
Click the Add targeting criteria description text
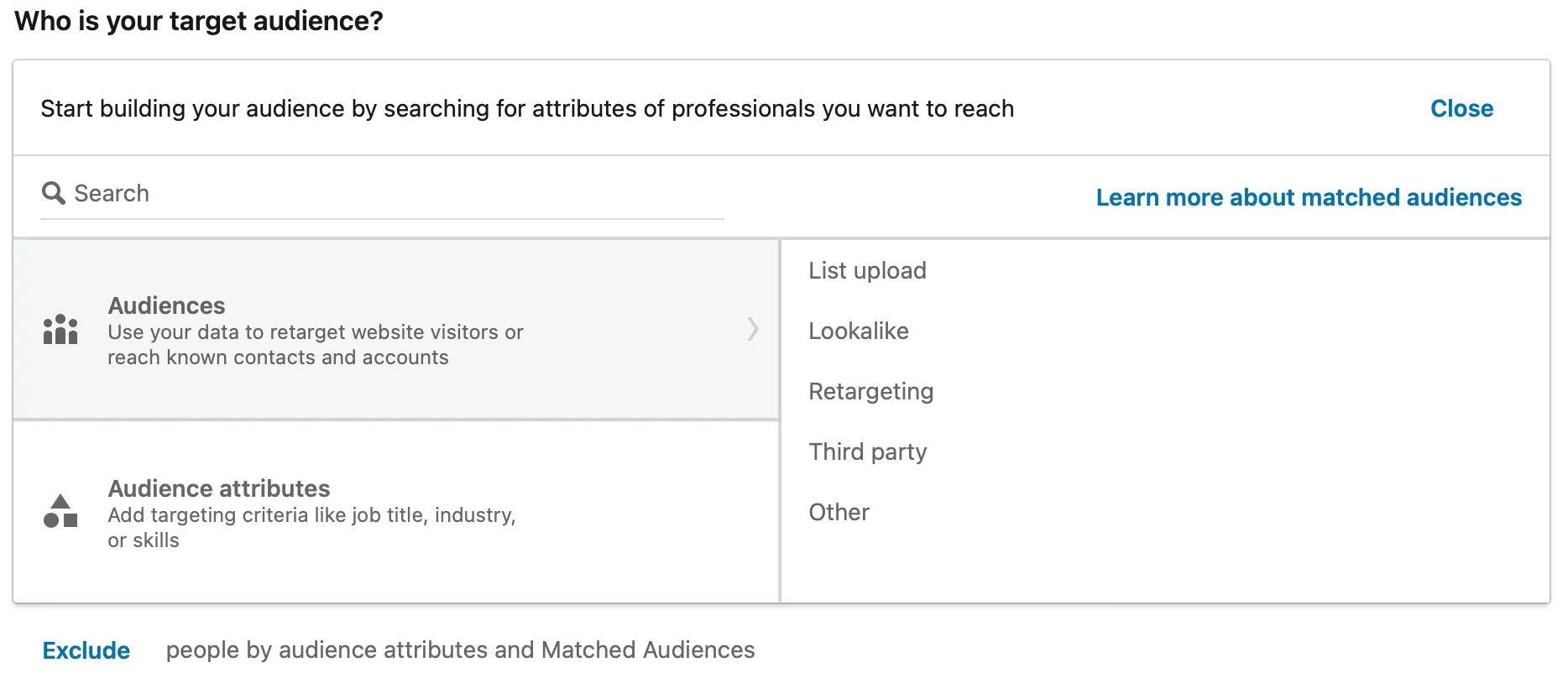(x=311, y=528)
